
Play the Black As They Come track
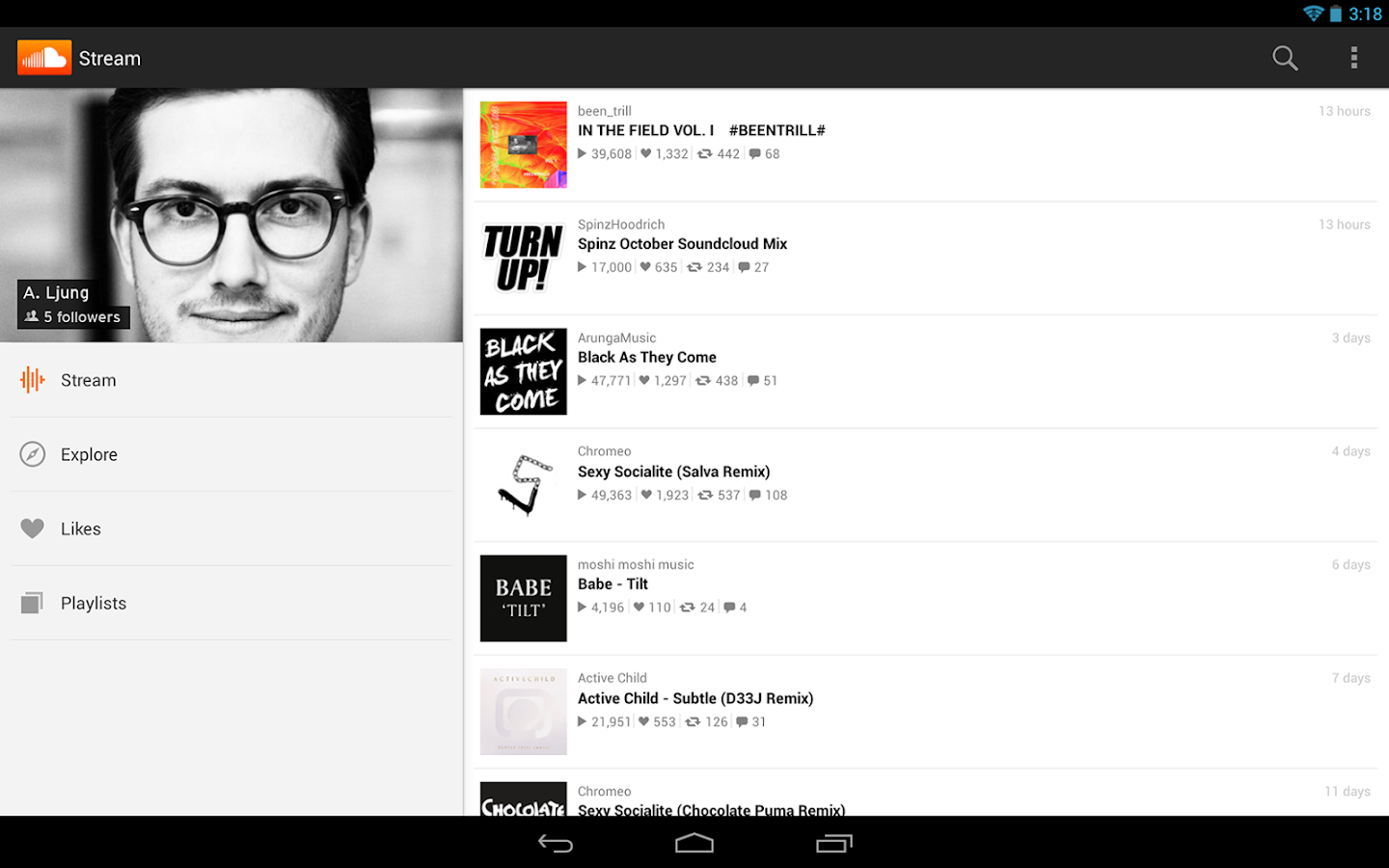click(x=647, y=357)
